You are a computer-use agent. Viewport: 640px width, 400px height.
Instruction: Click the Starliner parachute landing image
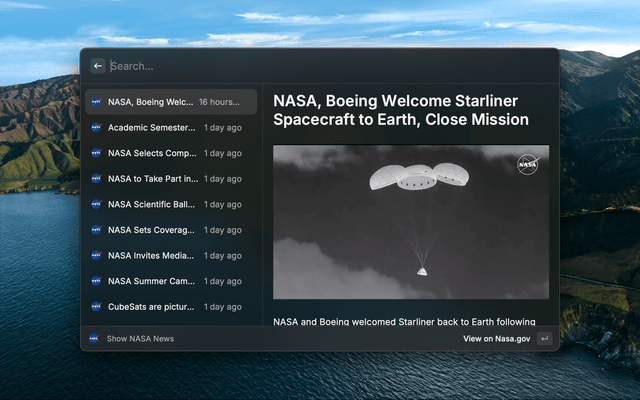click(410, 222)
